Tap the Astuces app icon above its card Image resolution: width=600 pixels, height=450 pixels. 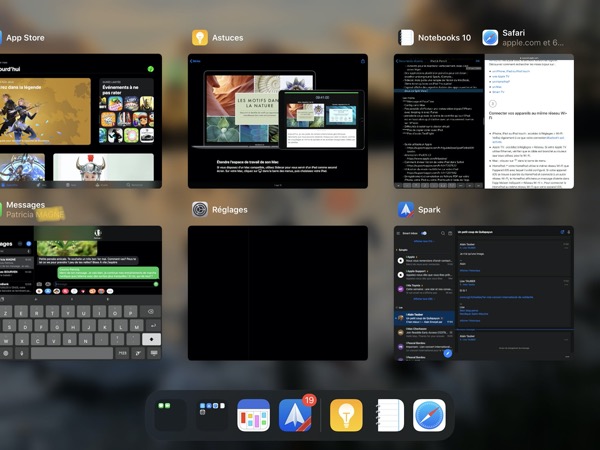(x=200, y=38)
